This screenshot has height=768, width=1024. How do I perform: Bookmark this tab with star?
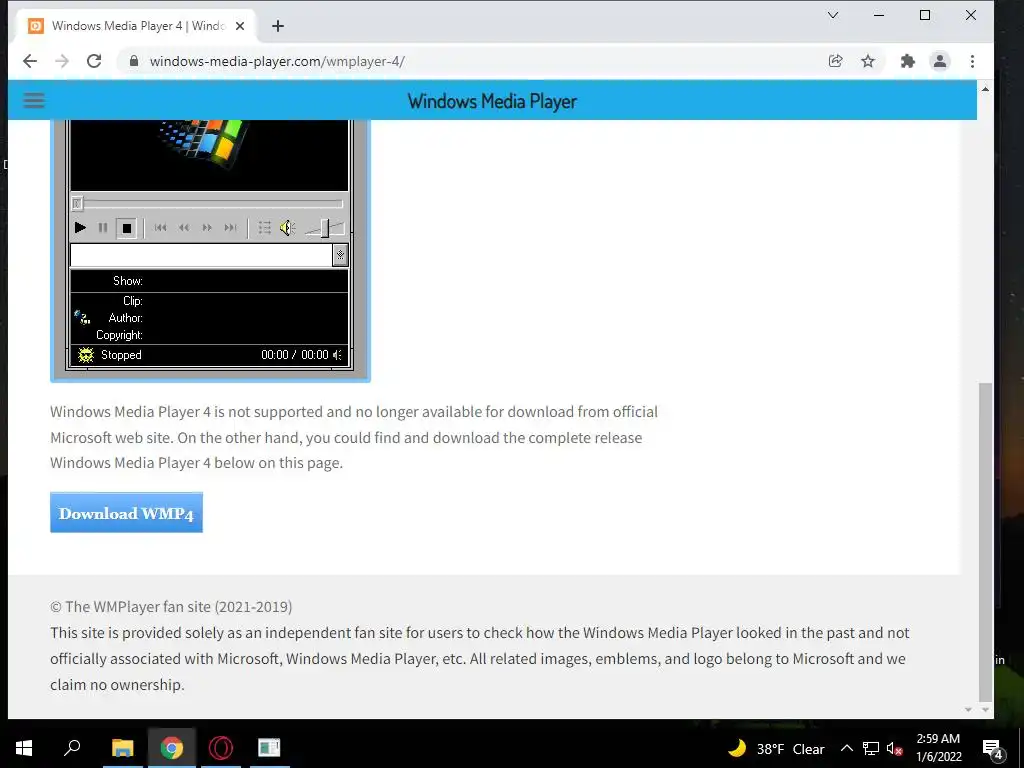[868, 61]
